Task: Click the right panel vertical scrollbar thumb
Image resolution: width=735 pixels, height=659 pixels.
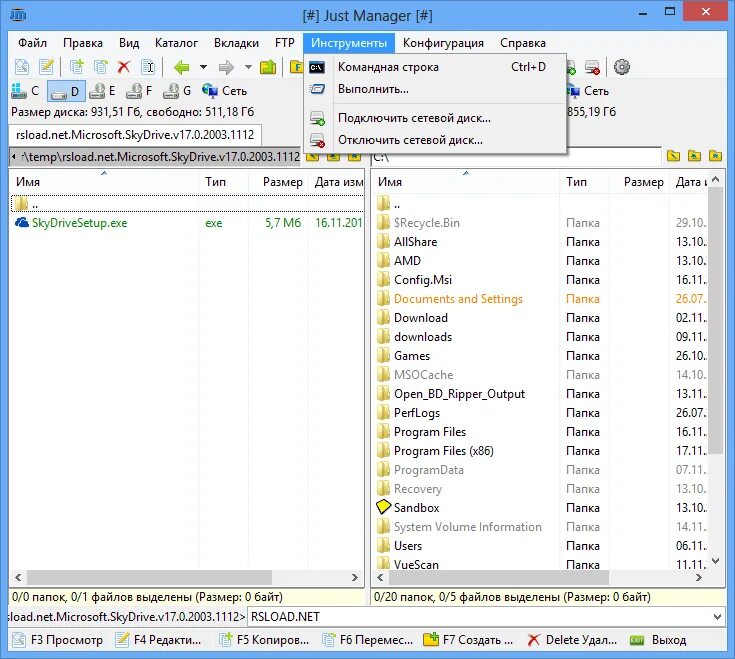Action: click(x=715, y=320)
